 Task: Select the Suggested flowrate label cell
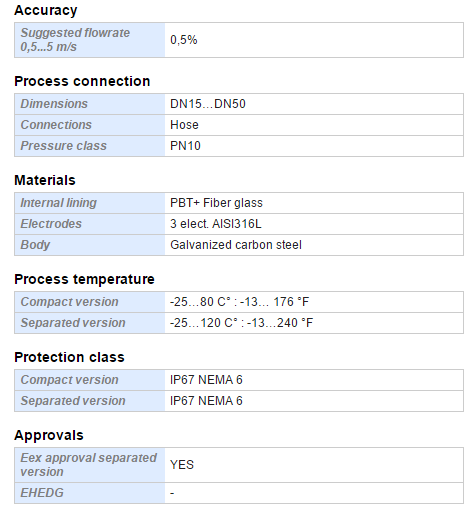coord(90,40)
